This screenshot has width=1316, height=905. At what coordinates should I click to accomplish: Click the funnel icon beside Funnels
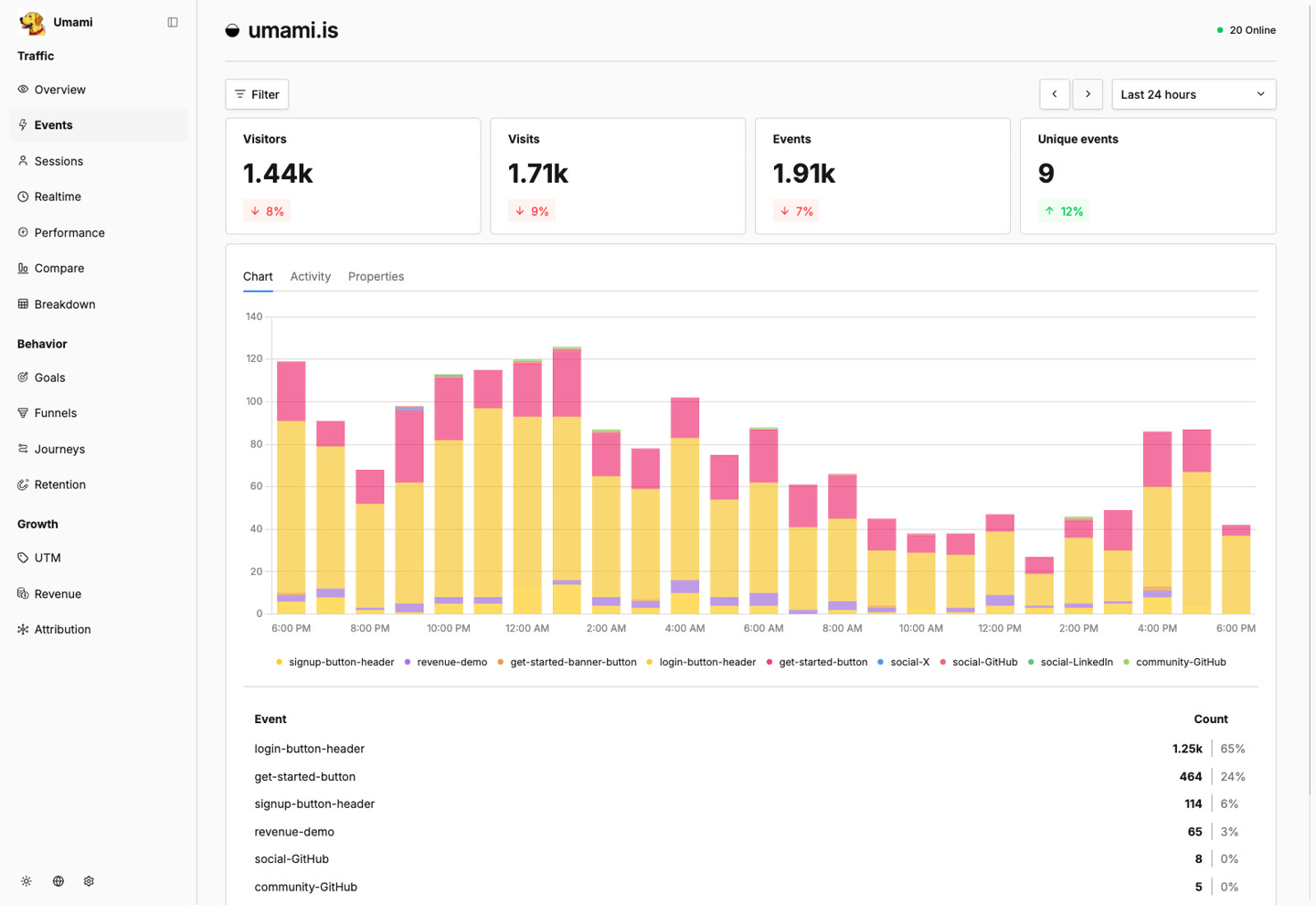tap(23, 412)
